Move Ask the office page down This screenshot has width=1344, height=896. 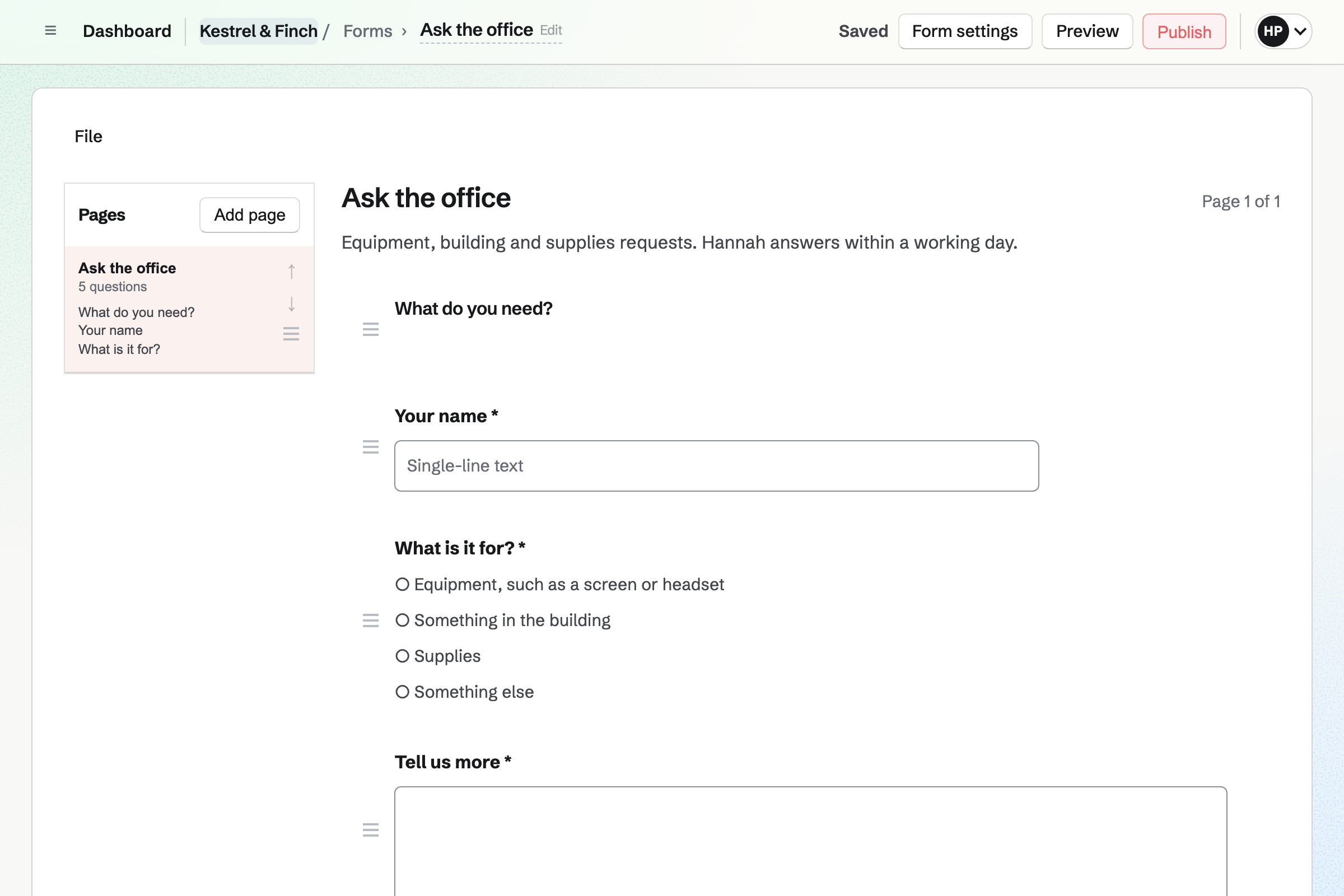tap(291, 304)
